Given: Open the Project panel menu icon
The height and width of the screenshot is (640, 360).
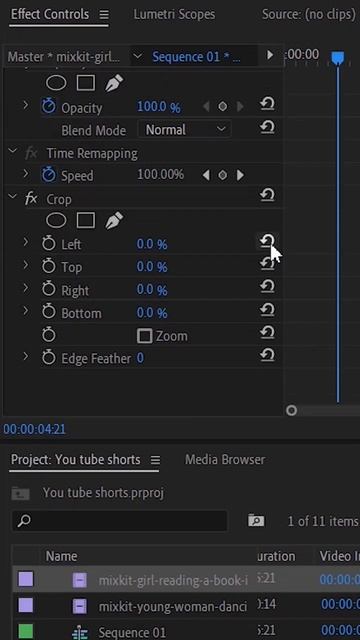Looking at the screenshot, I should click(155, 460).
